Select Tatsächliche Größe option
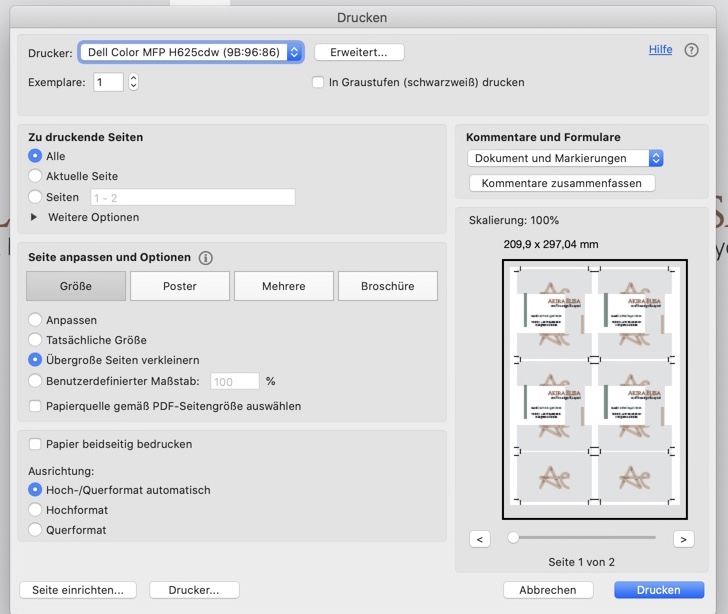 tap(36, 340)
